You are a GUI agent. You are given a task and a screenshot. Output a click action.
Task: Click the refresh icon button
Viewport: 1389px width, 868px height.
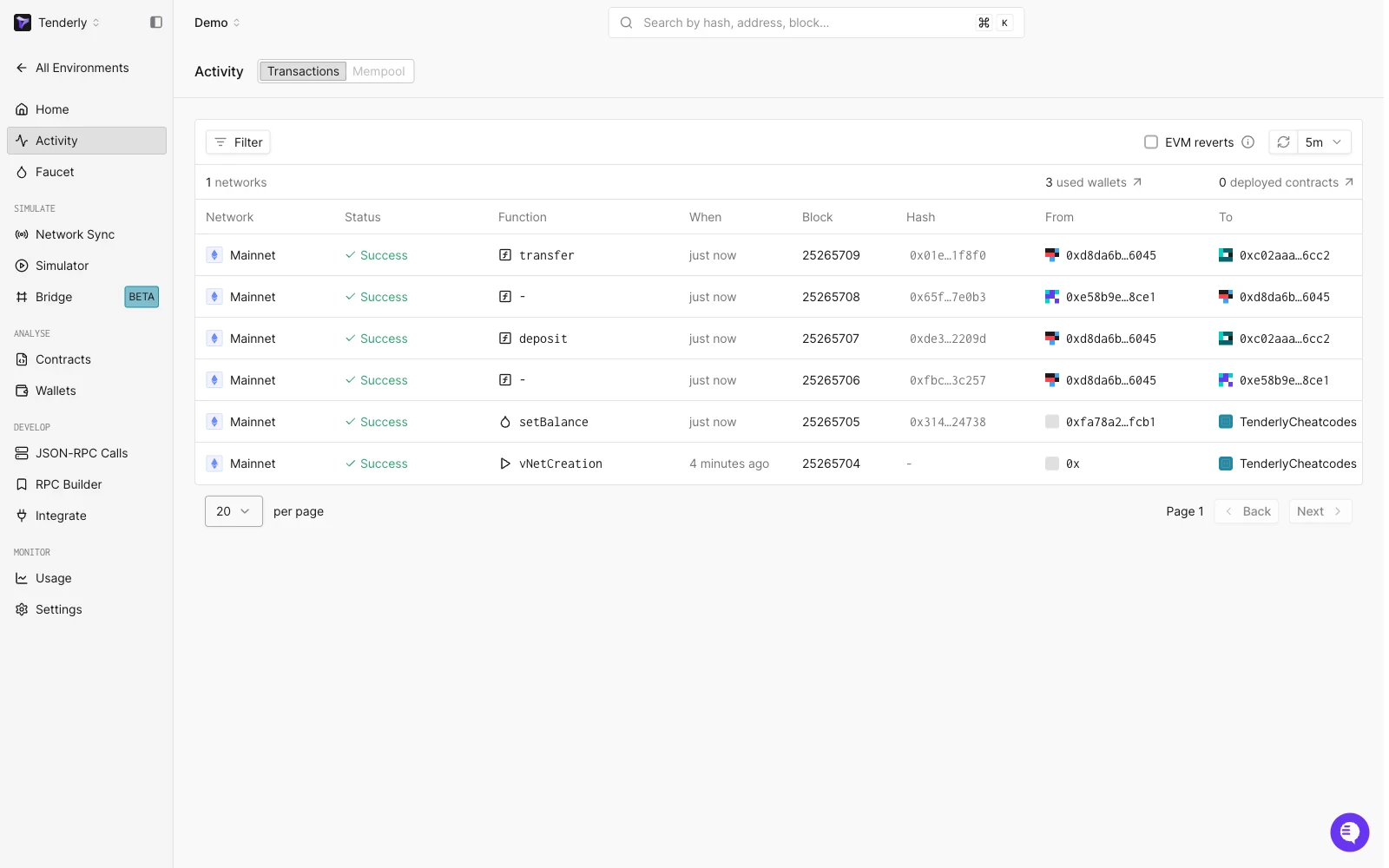click(x=1283, y=142)
